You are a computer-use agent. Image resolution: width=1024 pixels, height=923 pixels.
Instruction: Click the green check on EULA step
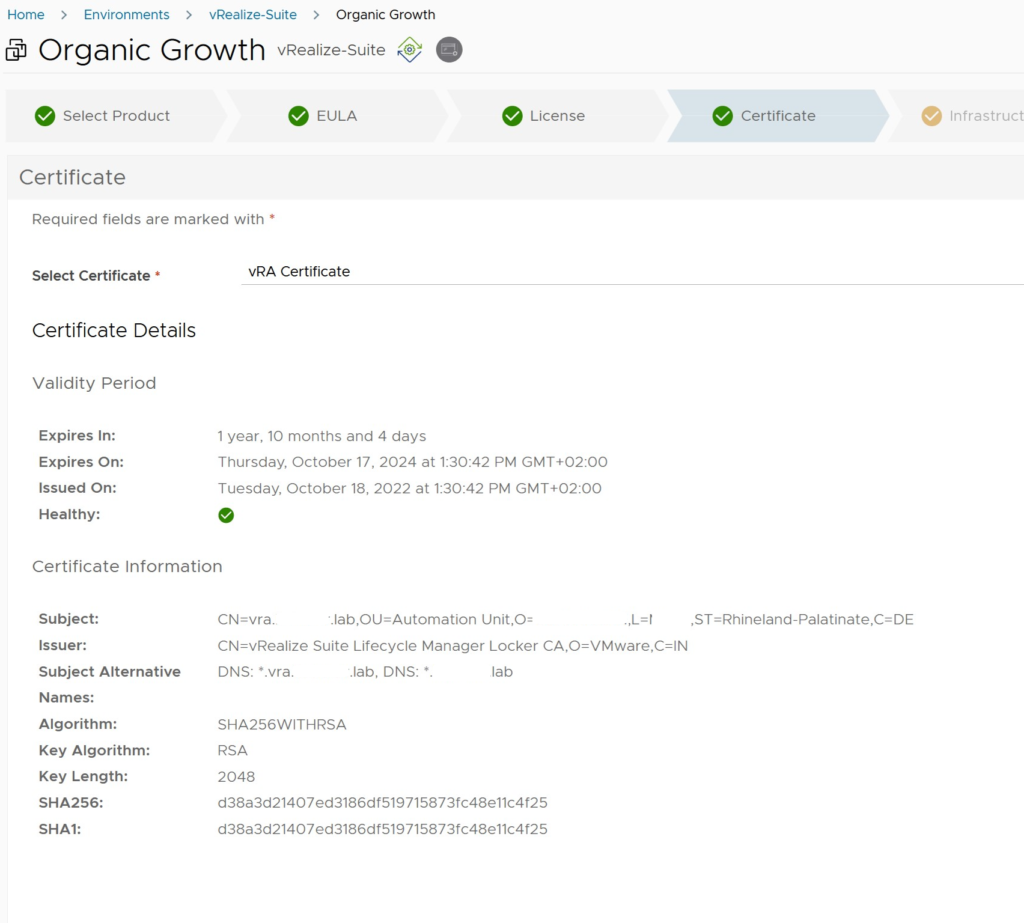coord(298,116)
